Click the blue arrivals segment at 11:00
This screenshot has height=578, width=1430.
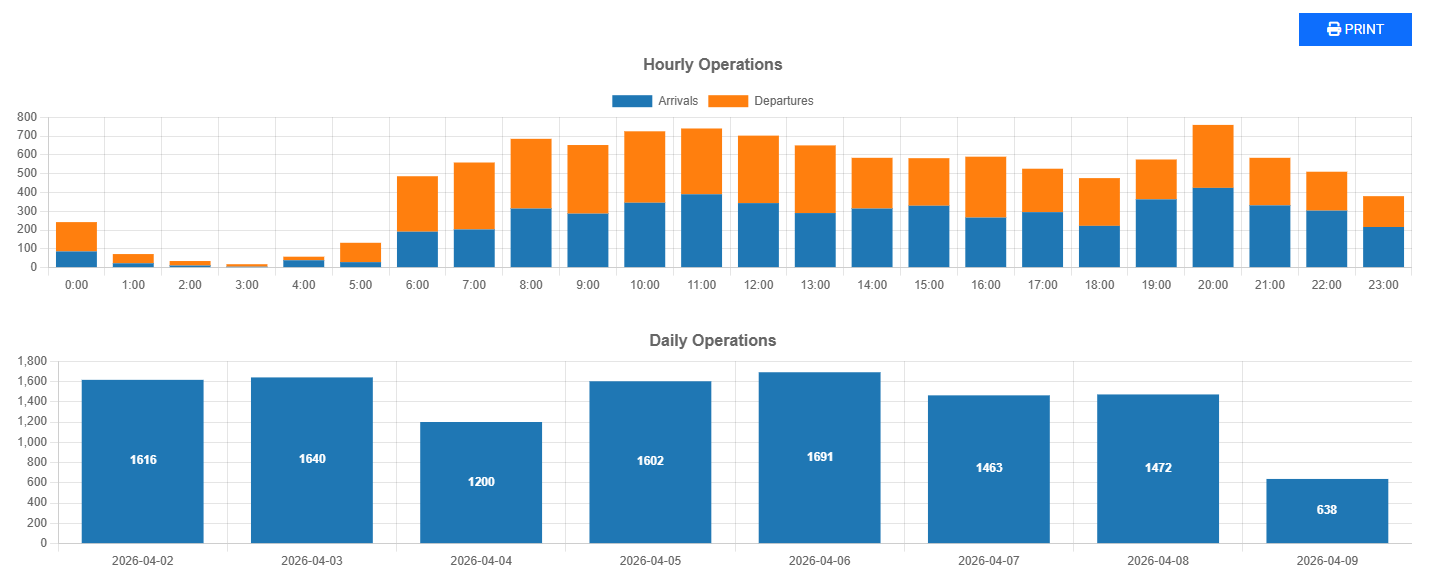click(701, 230)
